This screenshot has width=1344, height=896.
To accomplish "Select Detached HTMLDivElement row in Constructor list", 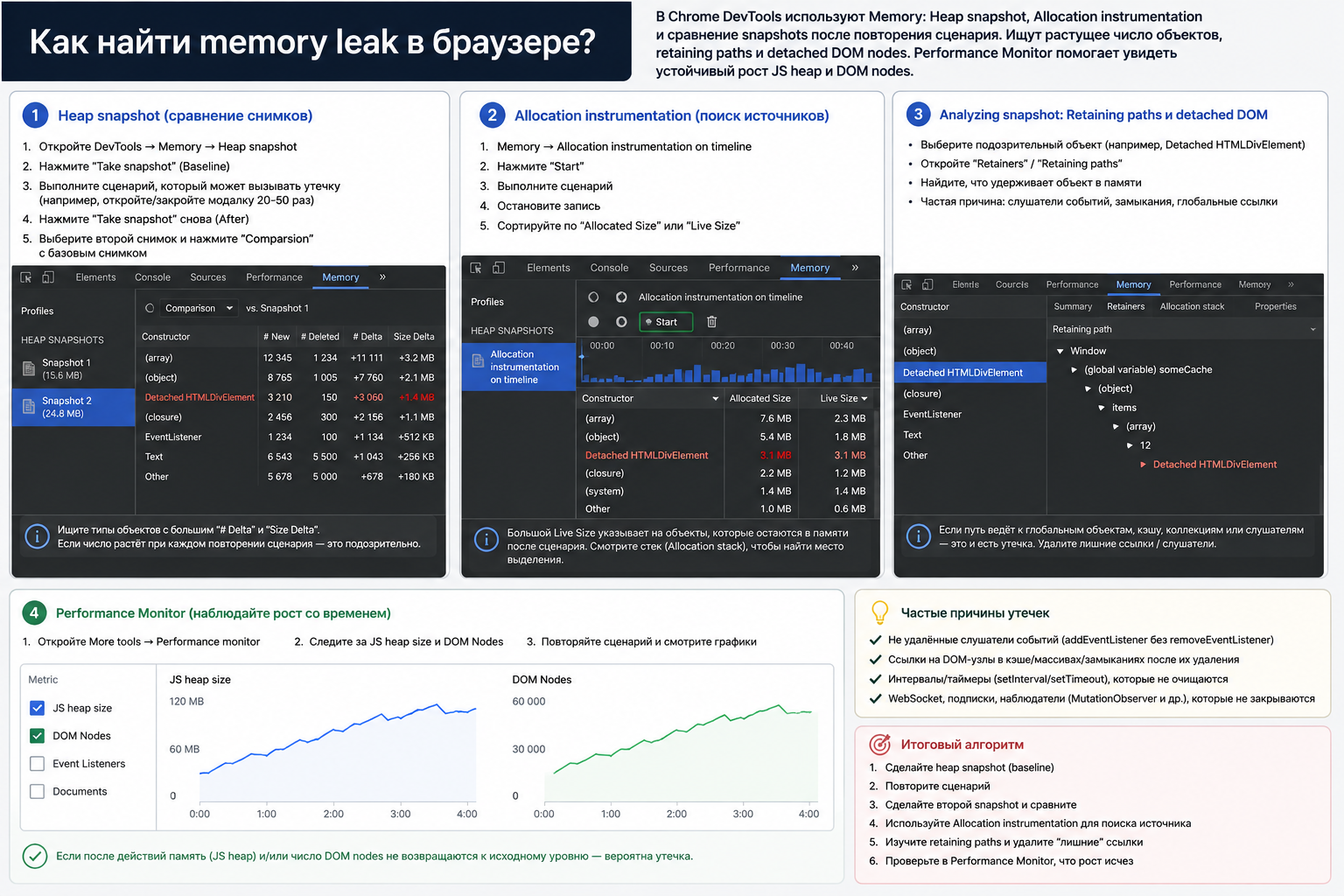I will point(970,373).
